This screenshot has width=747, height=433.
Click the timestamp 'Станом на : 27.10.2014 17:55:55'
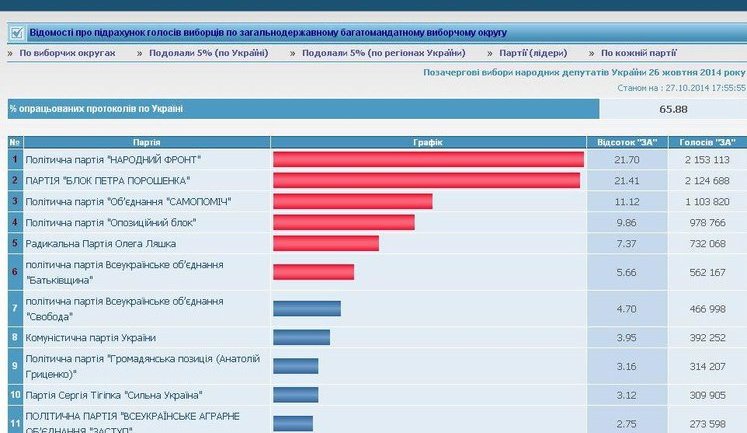click(681, 88)
